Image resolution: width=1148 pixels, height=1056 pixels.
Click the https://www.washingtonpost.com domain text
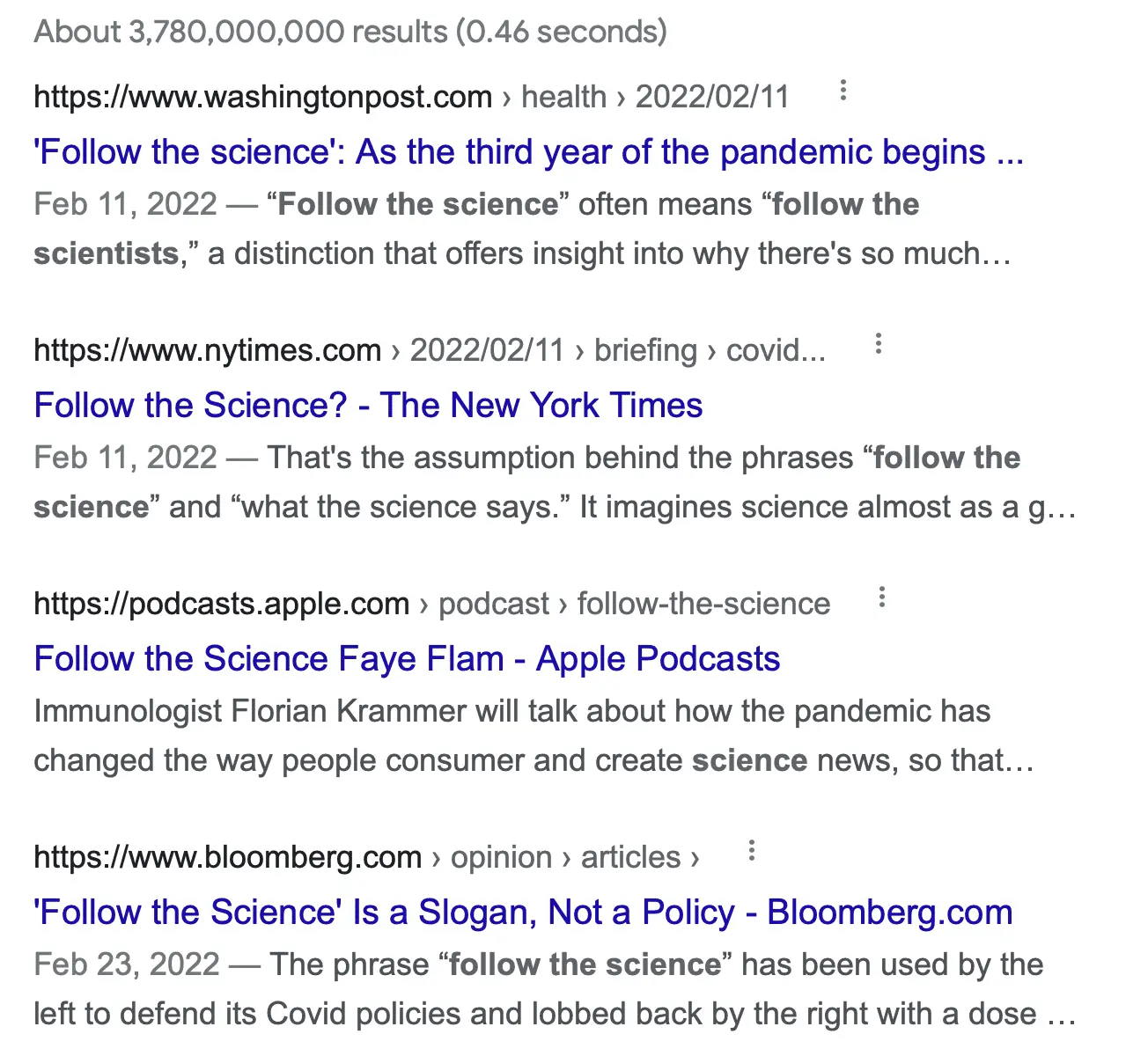tap(262, 97)
